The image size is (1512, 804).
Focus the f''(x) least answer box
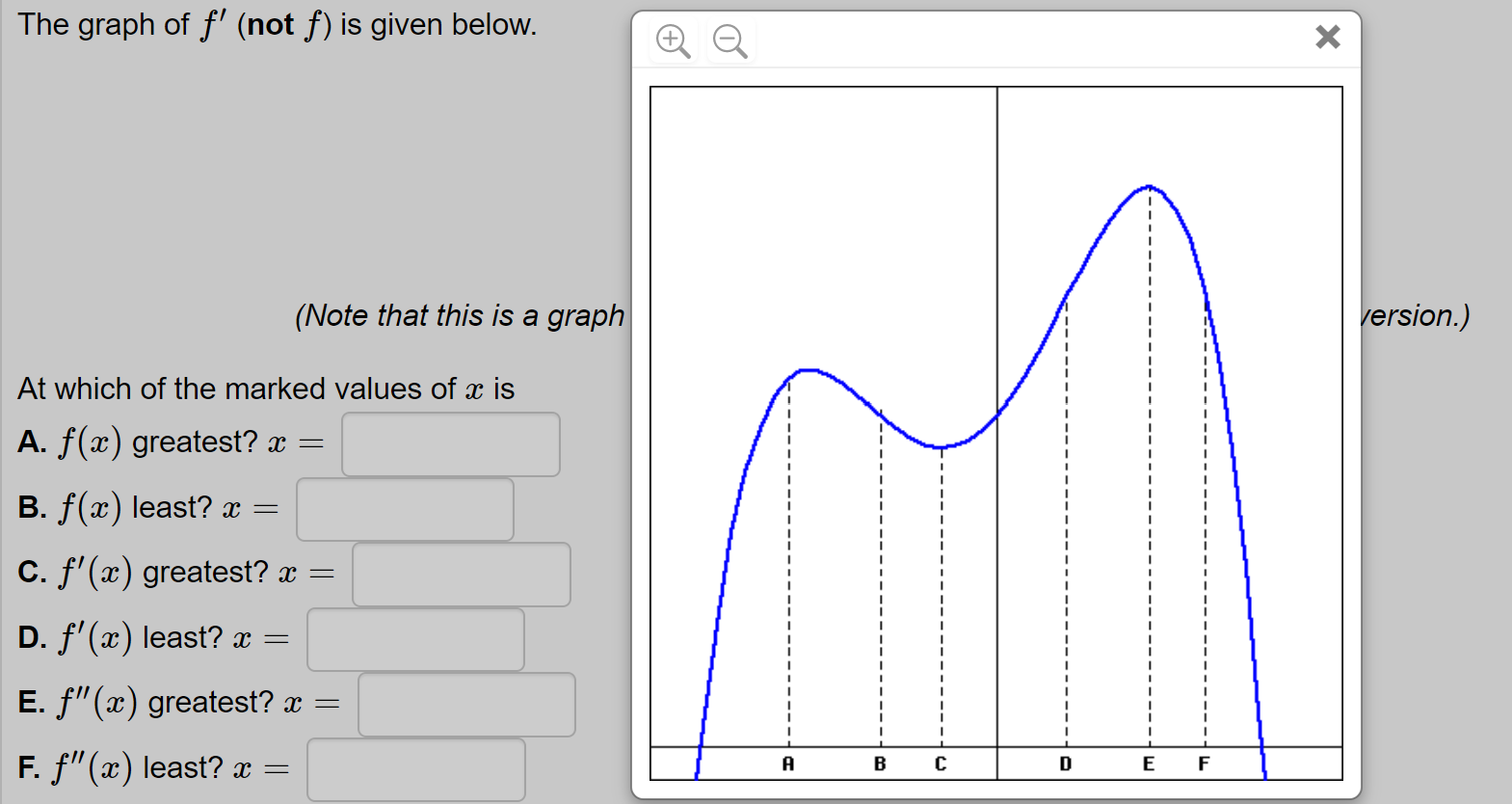click(415, 769)
